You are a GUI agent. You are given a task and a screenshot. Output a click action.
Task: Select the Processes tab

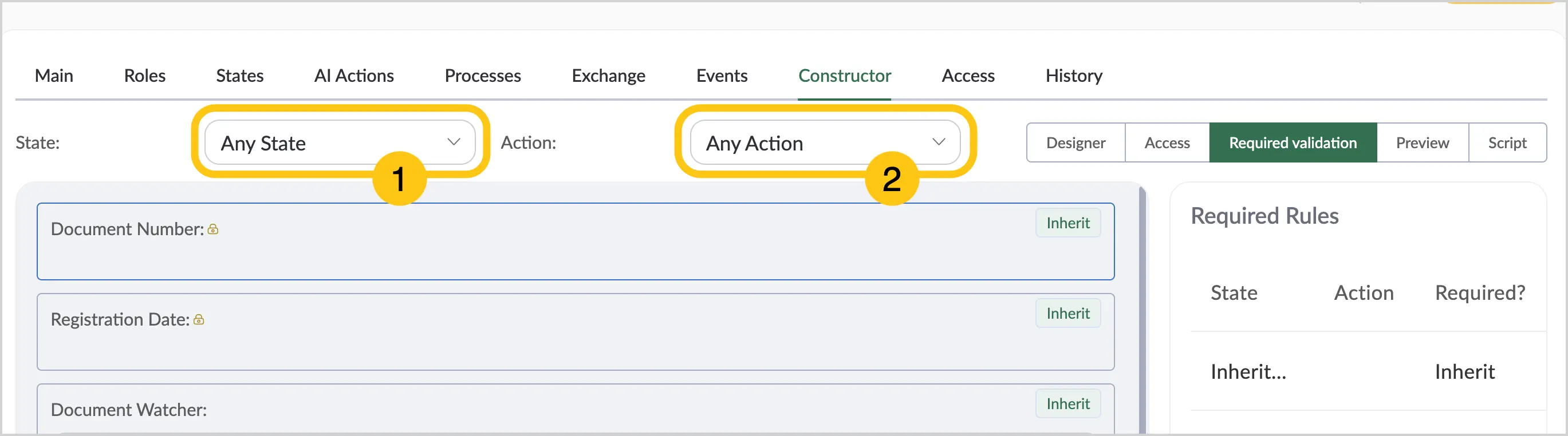483,76
